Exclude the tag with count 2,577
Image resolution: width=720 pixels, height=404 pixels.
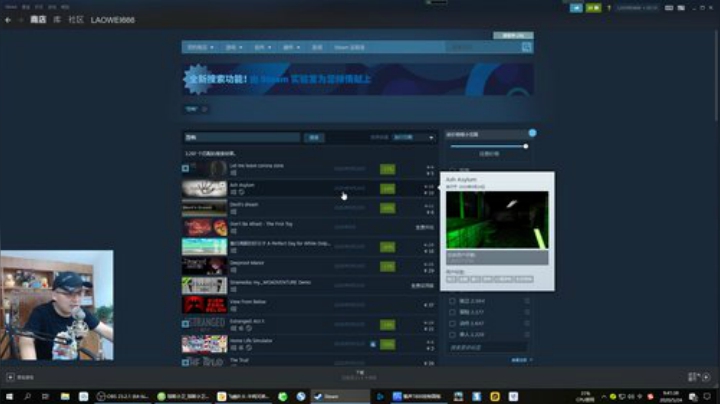point(527,312)
